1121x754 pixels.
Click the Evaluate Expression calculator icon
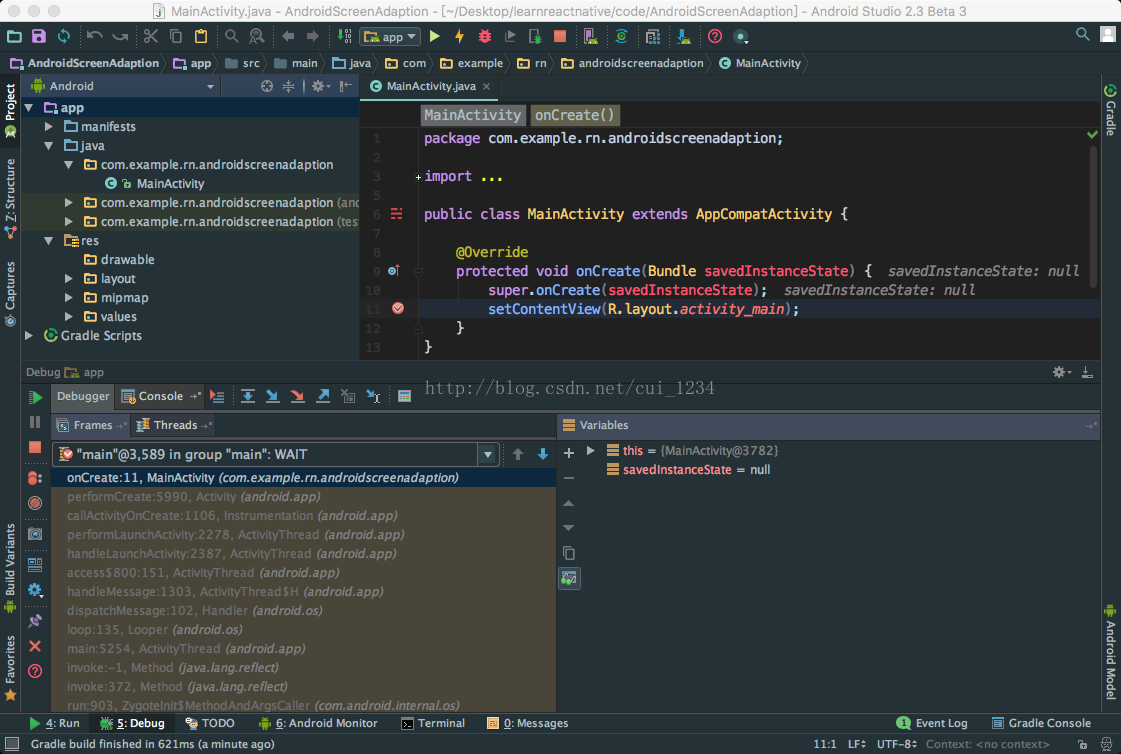tap(404, 396)
